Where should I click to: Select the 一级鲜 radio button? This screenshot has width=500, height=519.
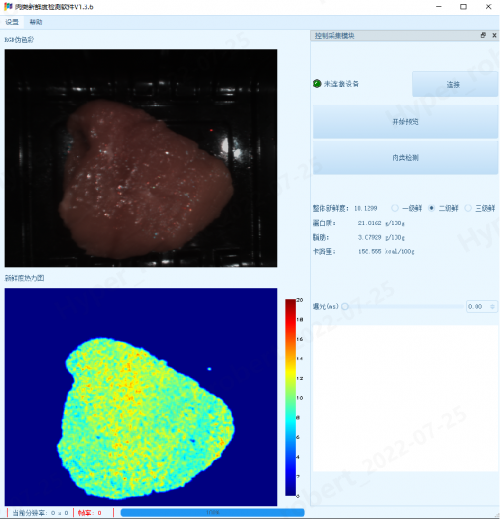pyautogui.click(x=395, y=208)
